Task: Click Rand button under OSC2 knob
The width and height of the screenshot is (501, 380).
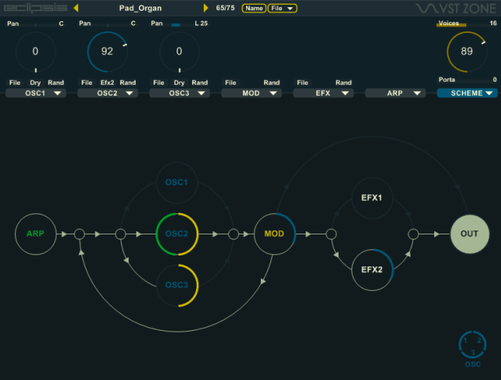Action: point(128,83)
